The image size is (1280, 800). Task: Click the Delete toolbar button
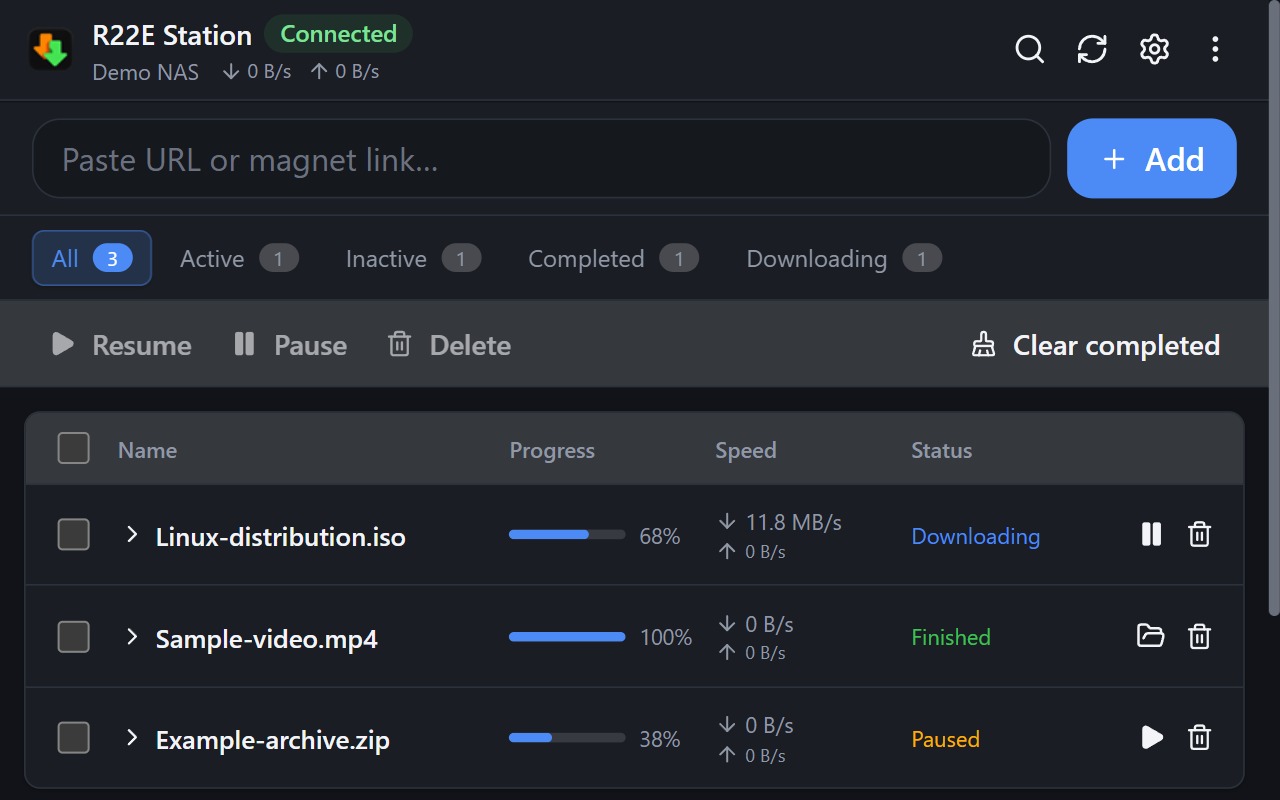449,345
